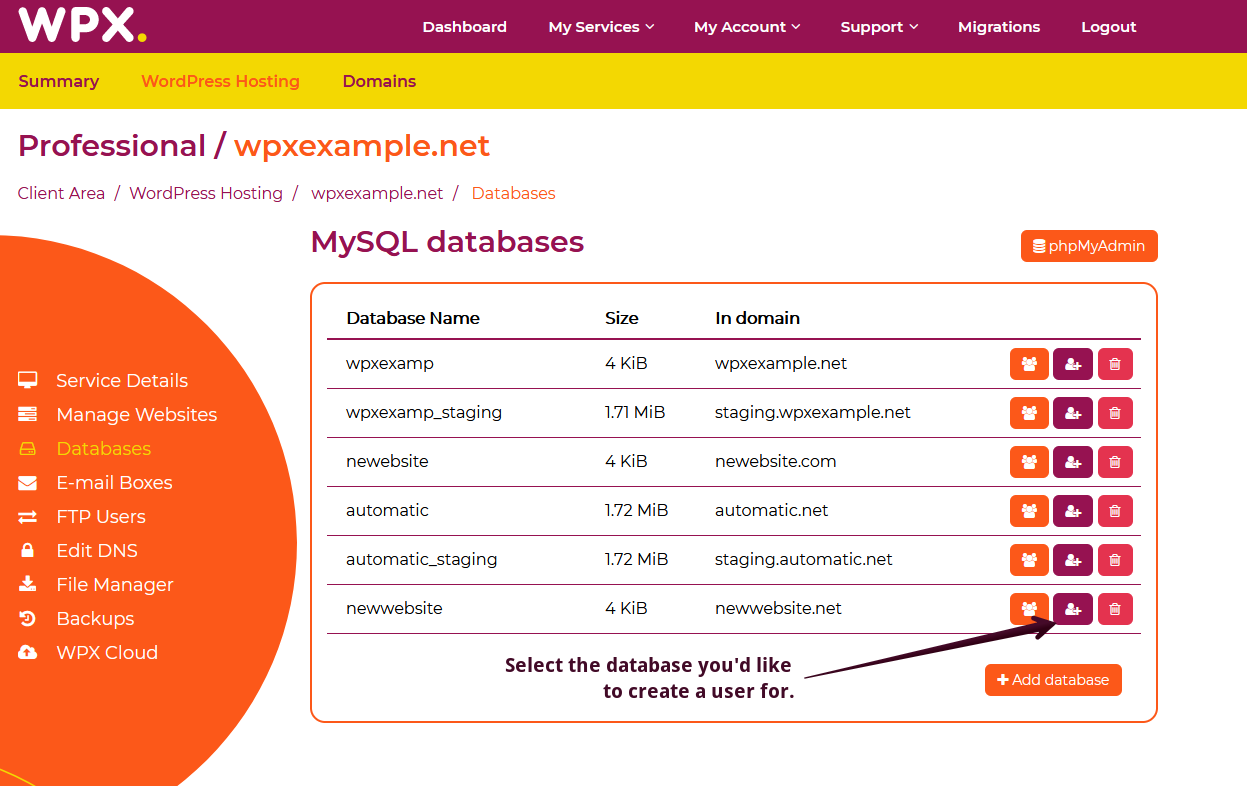1247x786 pixels.
Task: Click the Add database button
Action: (1053, 680)
